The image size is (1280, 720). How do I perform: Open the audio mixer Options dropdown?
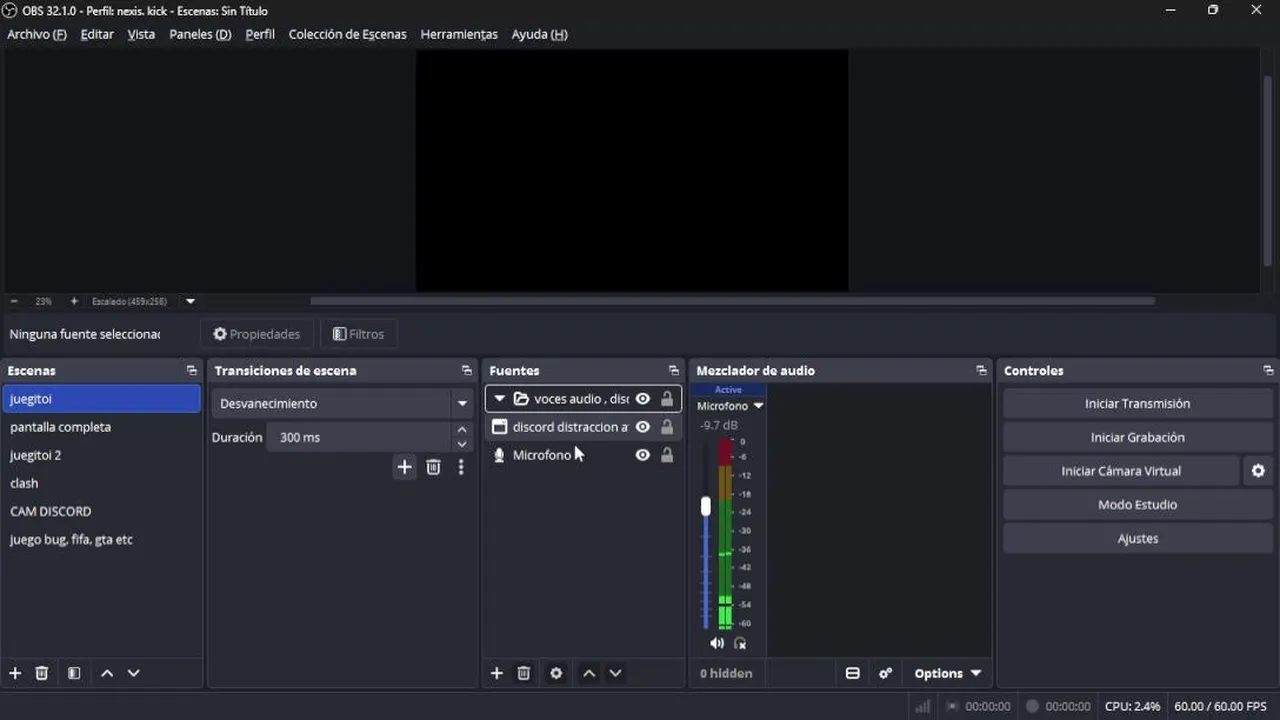[947, 673]
